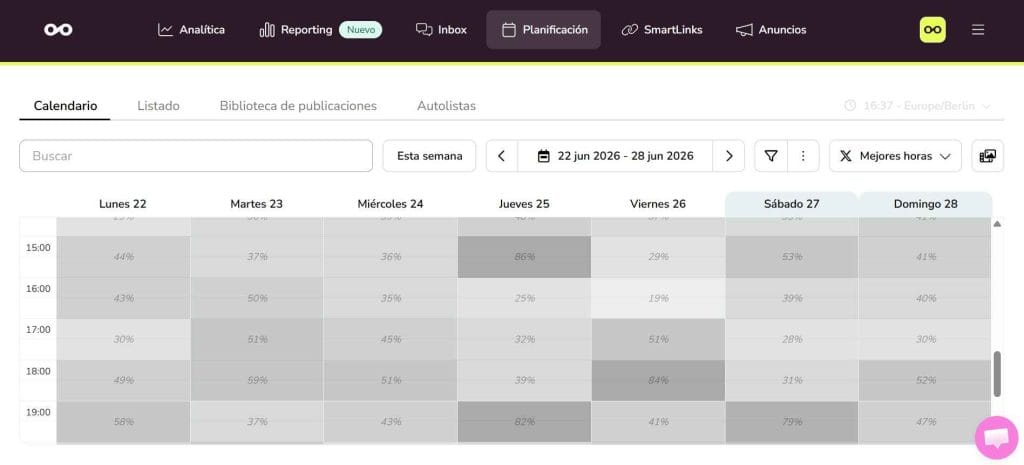Select the Martes 23 column header
This screenshot has width=1024, height=465.
click(x=257, y=204)
